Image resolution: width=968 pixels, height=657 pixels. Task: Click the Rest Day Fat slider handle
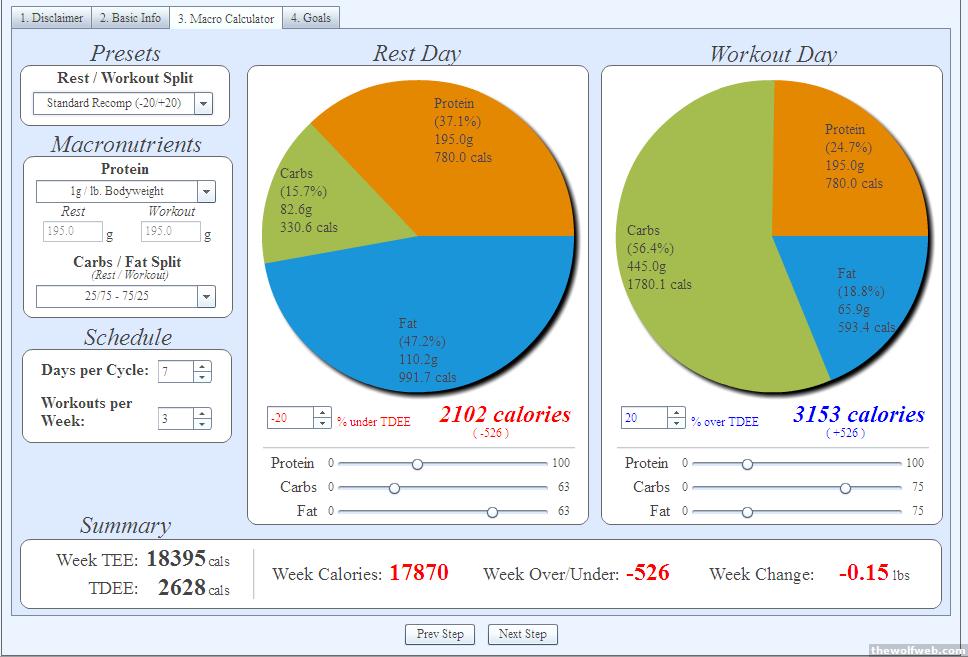click(x=492, y=512)
